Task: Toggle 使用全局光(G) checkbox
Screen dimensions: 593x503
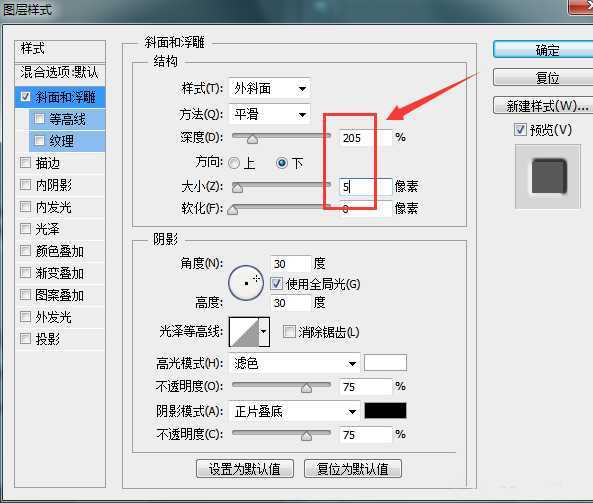Action: [x=276, y=283]
